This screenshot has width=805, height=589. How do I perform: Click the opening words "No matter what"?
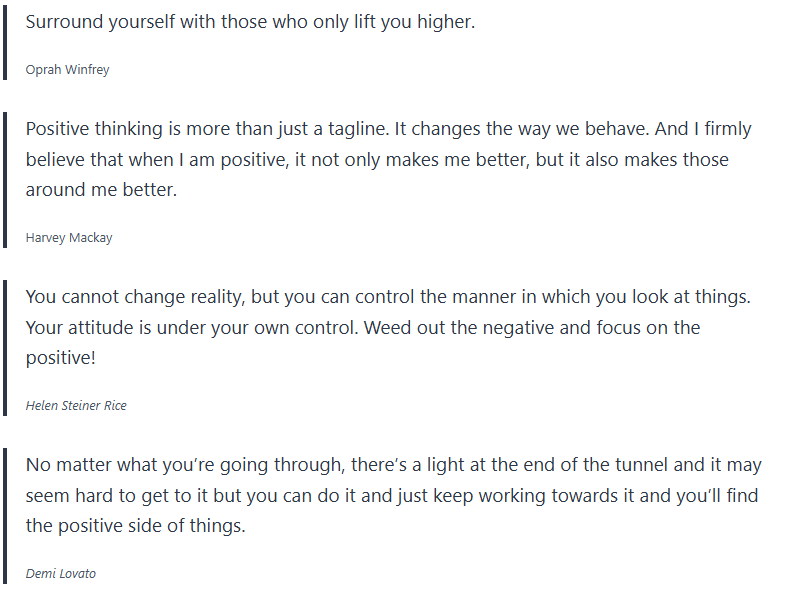coord(86,465)
